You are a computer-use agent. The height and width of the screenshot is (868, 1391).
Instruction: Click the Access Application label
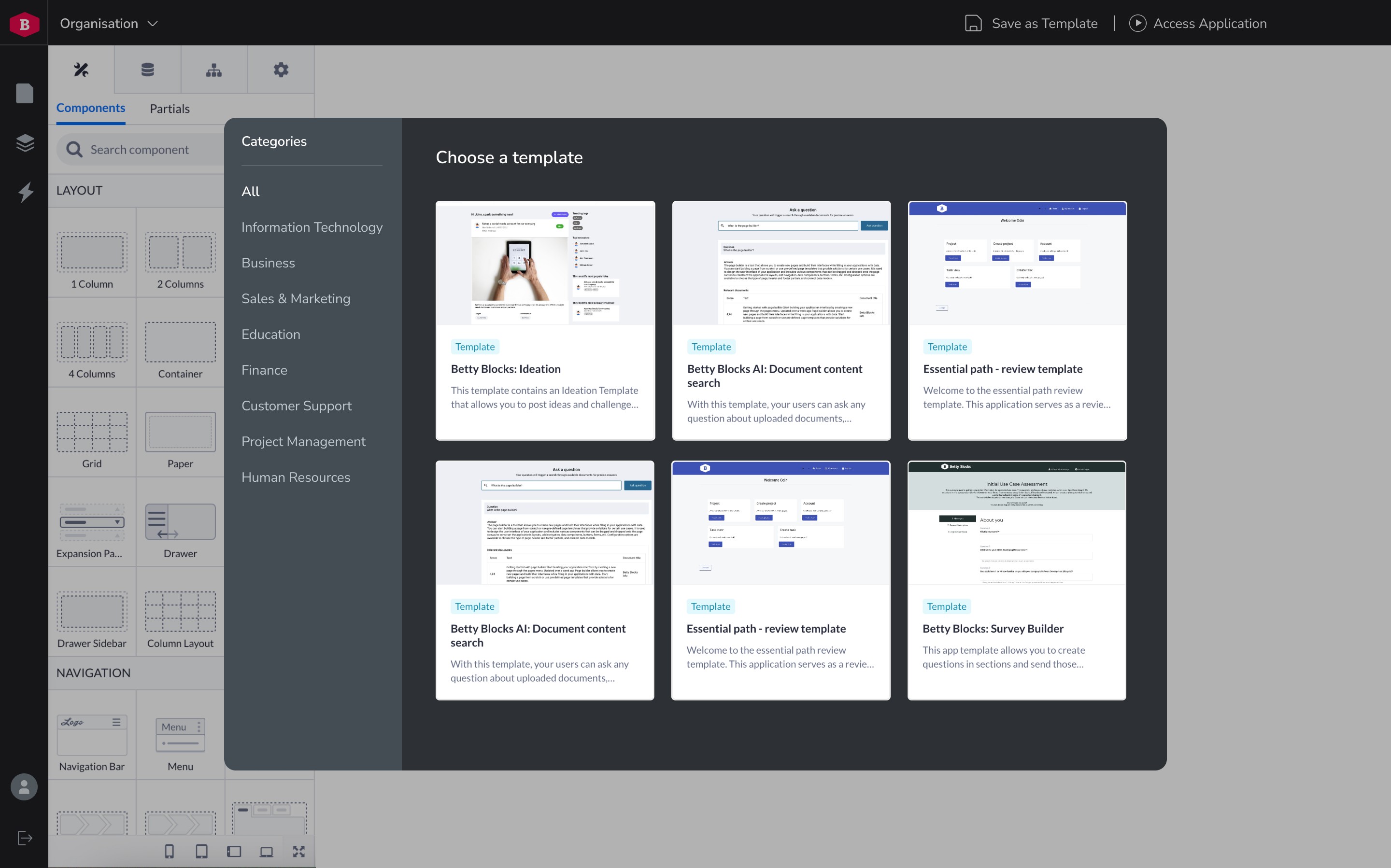1209,24
